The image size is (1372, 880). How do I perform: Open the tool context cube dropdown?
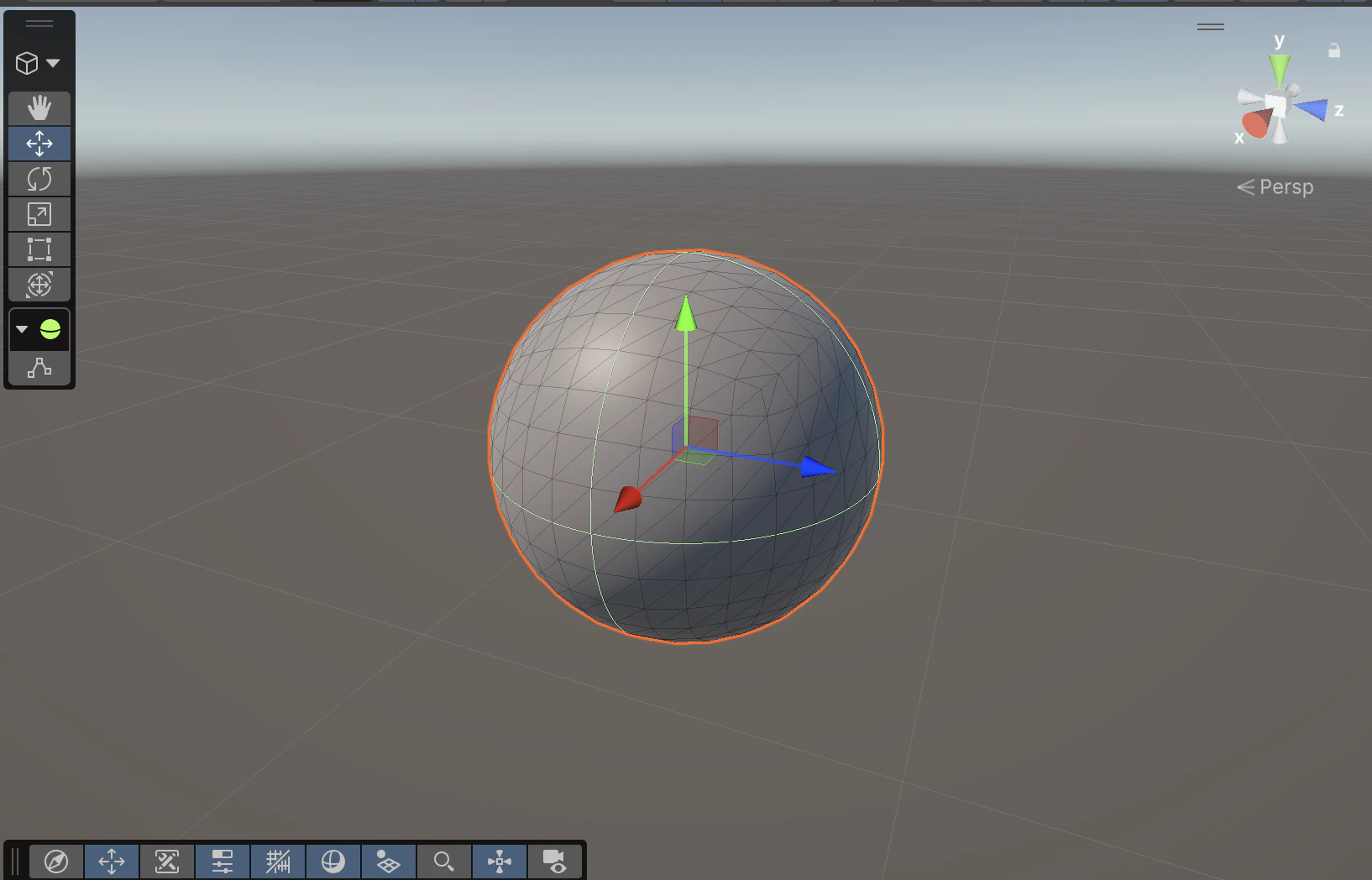pos(38,63)
